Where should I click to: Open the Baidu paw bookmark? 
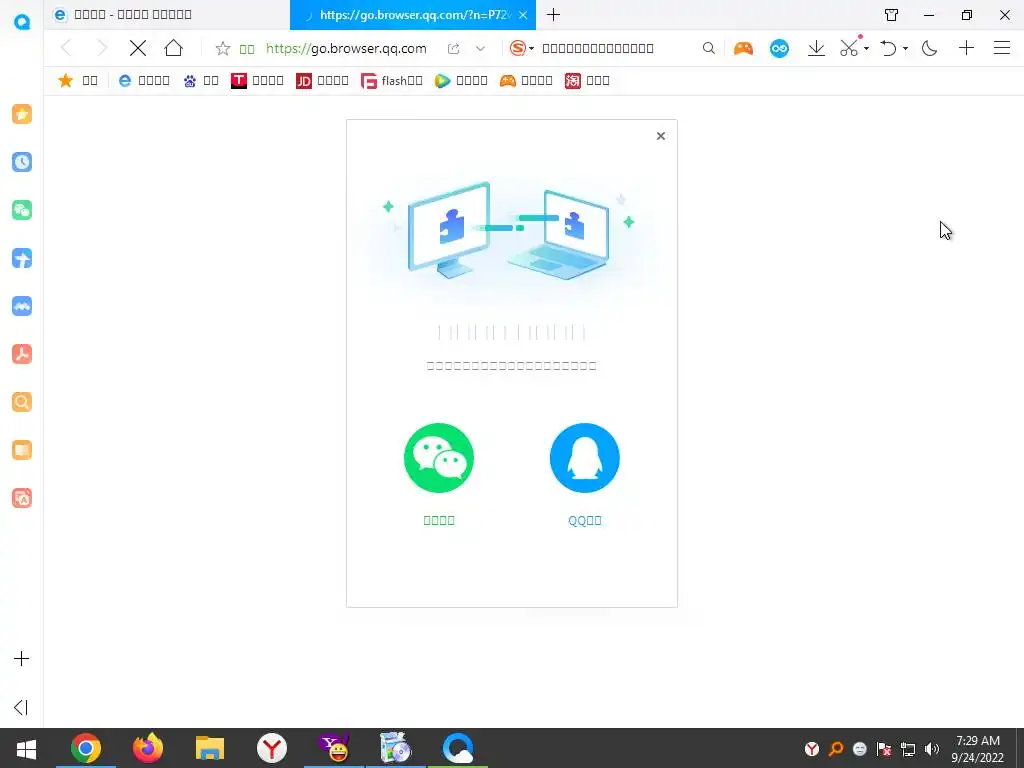(200, 80)
